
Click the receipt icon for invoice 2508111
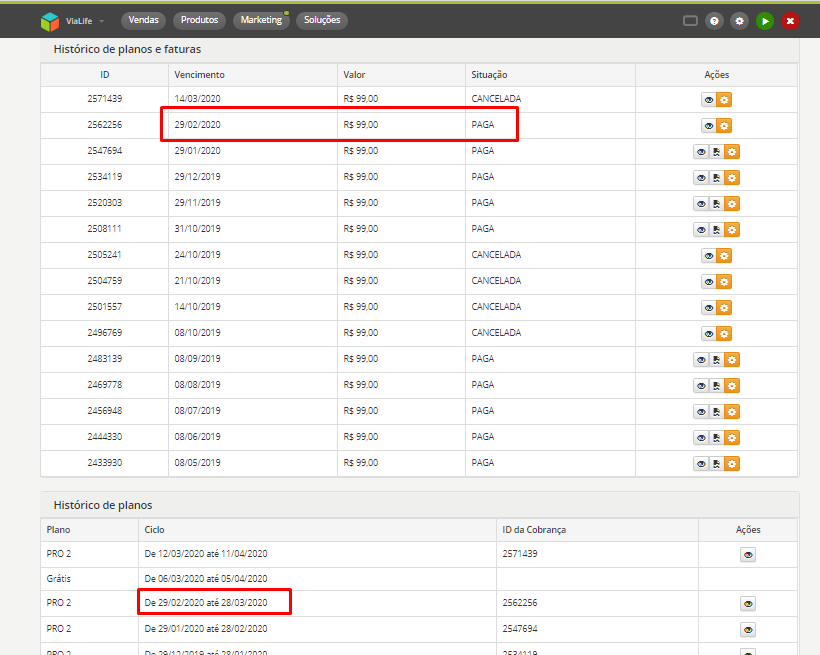tap(716, 230)
